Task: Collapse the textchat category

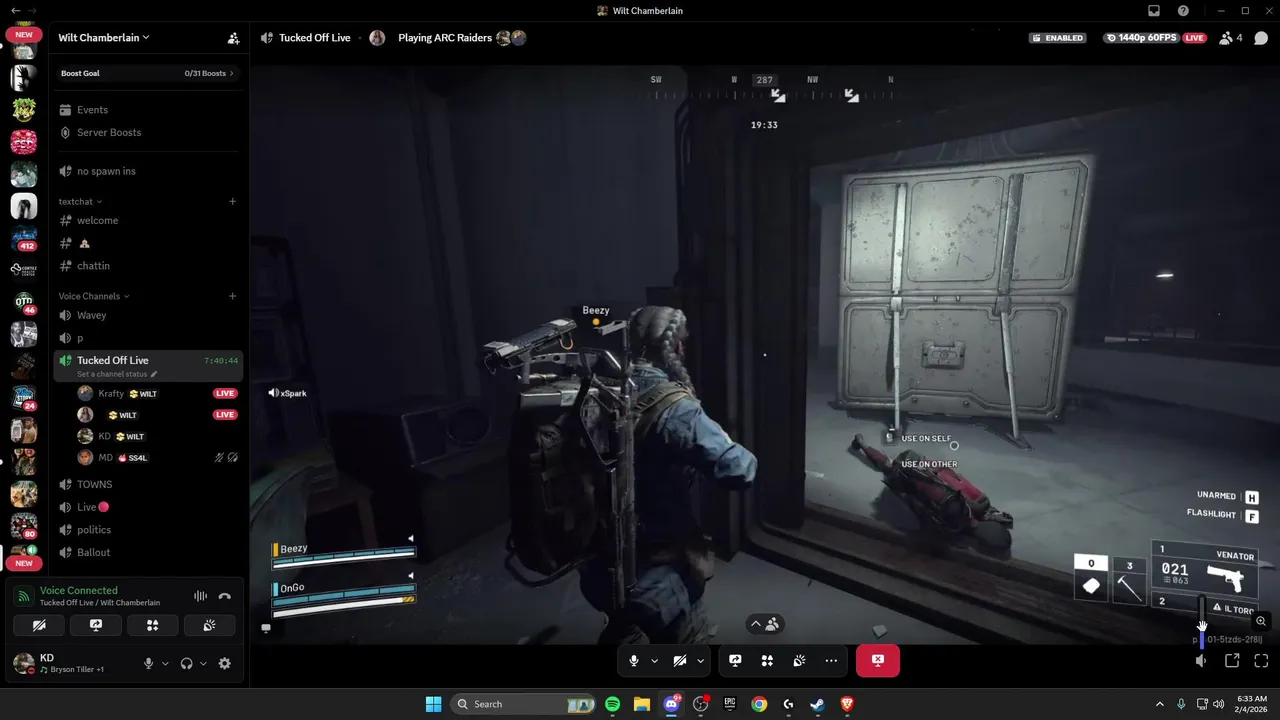Action: click(x=80, y=202)
